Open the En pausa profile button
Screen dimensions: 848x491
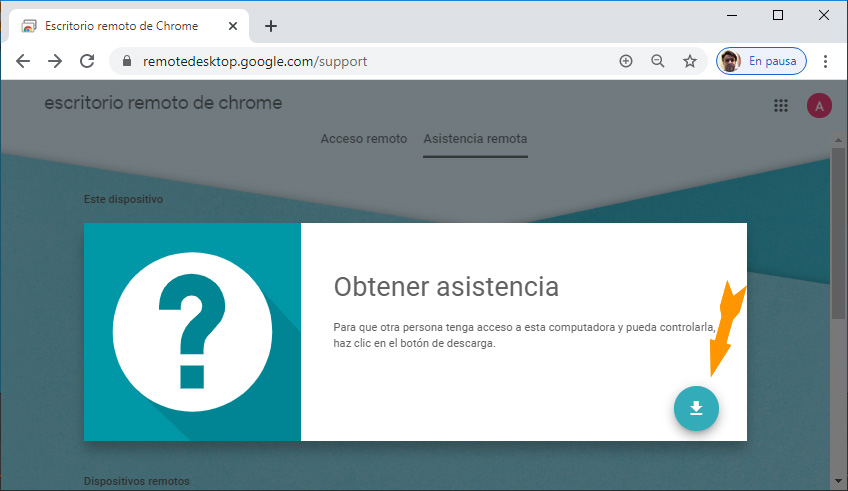[762, 61]
